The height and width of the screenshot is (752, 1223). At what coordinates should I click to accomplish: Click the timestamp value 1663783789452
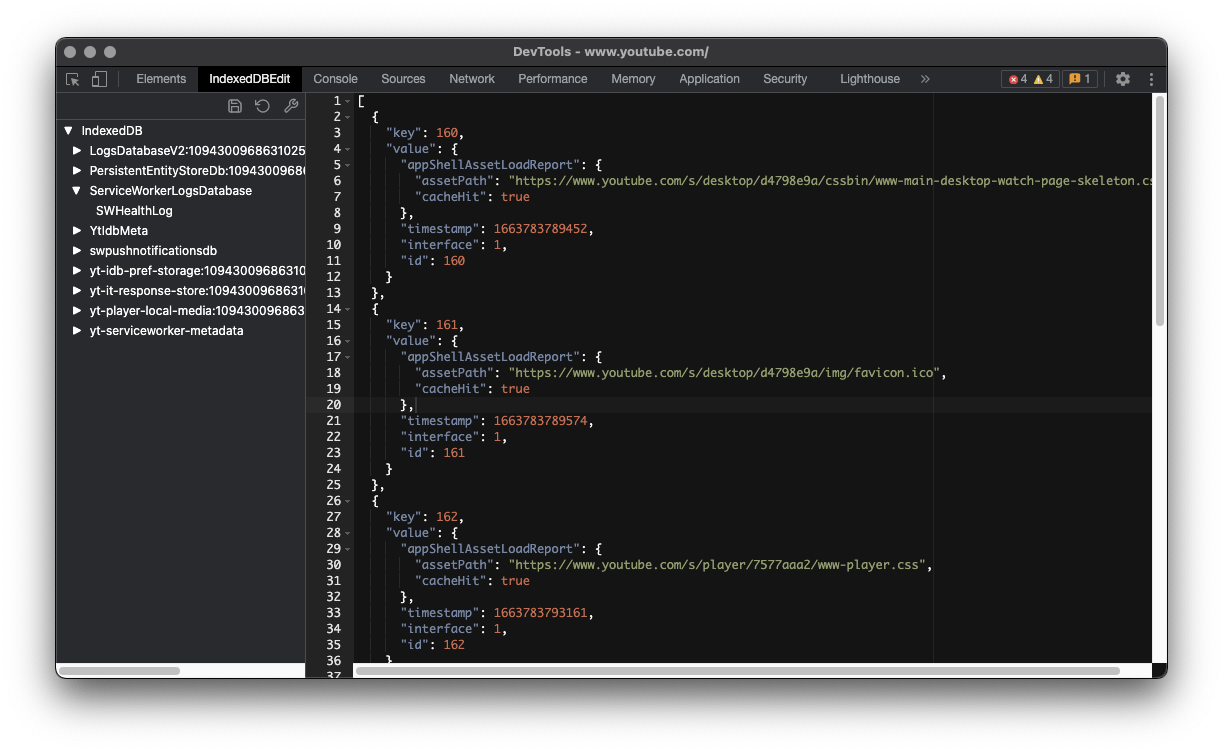541,229
